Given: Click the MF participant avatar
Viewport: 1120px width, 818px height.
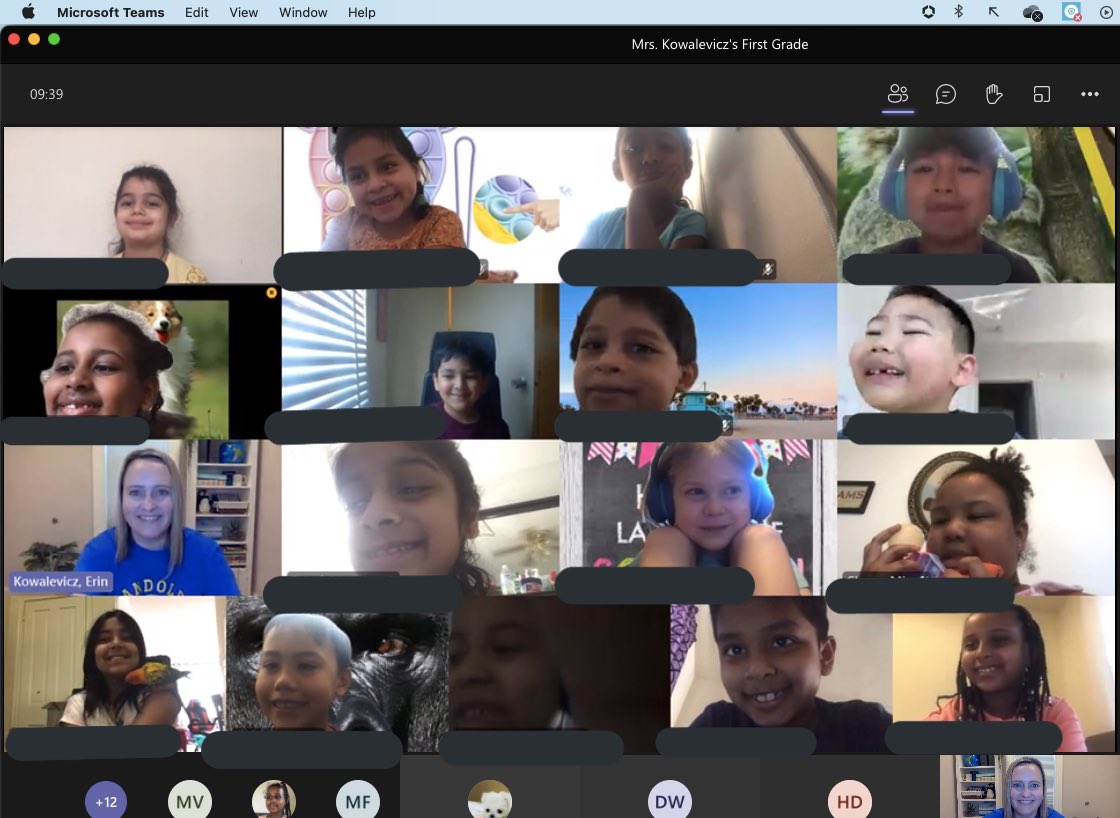Looking at the screenshot, I should click(358, 801).
